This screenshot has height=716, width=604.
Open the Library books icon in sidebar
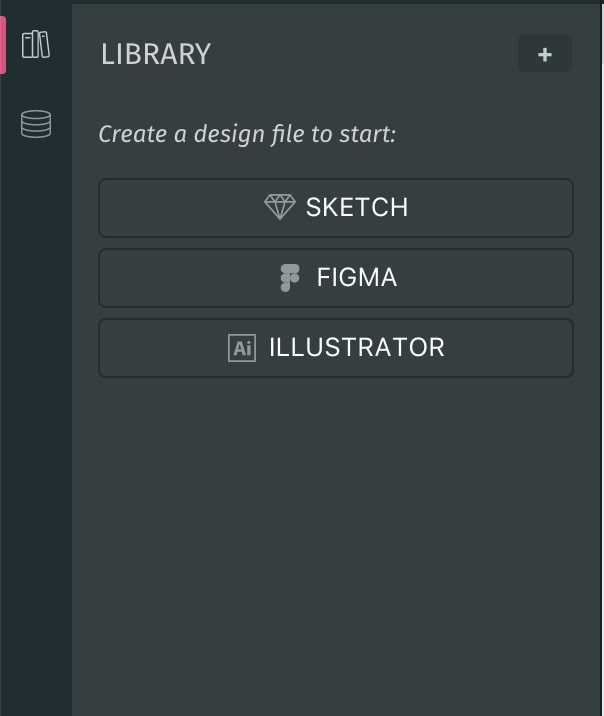click(x=36, y=45)
